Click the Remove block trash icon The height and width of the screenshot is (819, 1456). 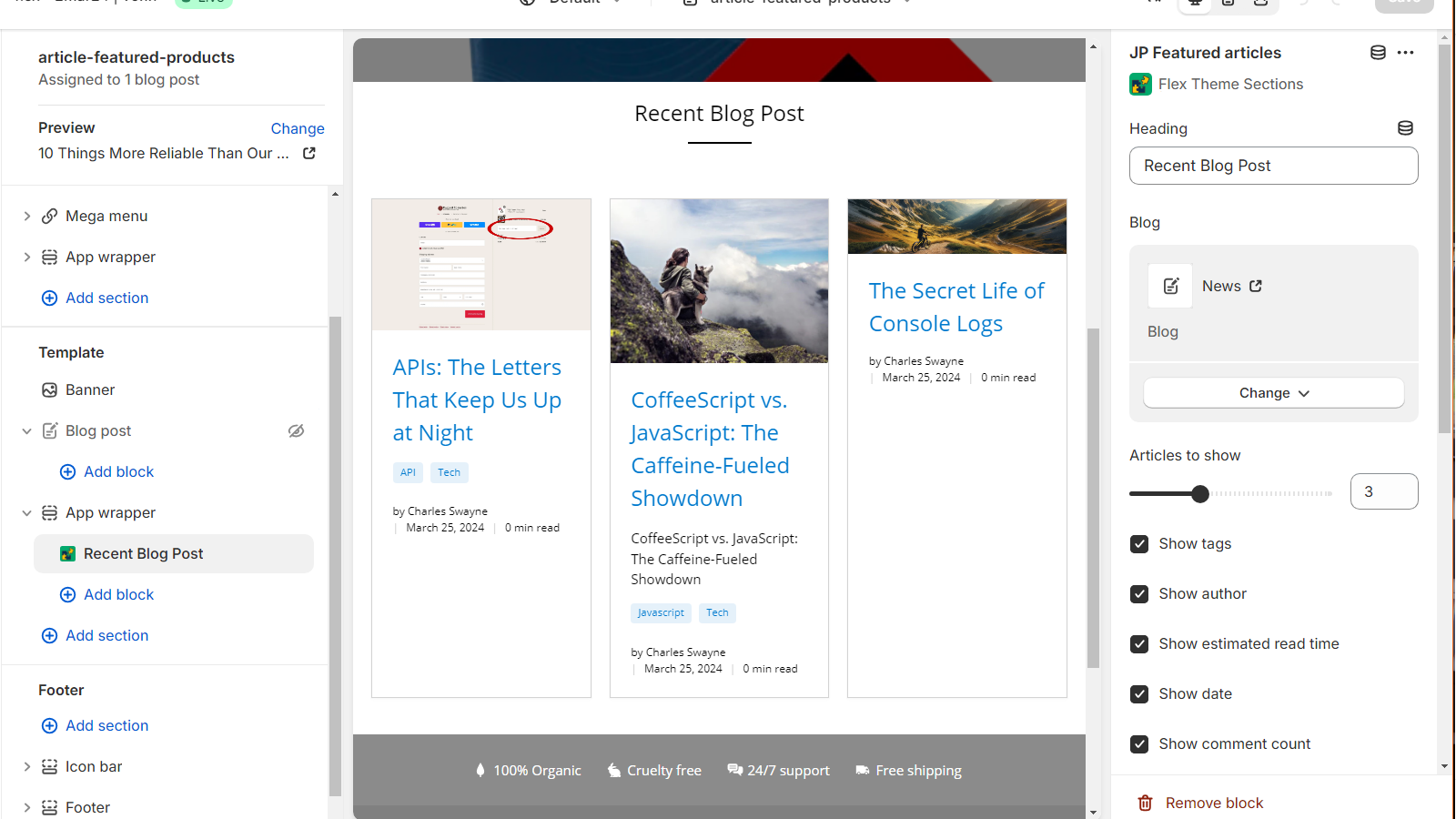[1145, 803]
